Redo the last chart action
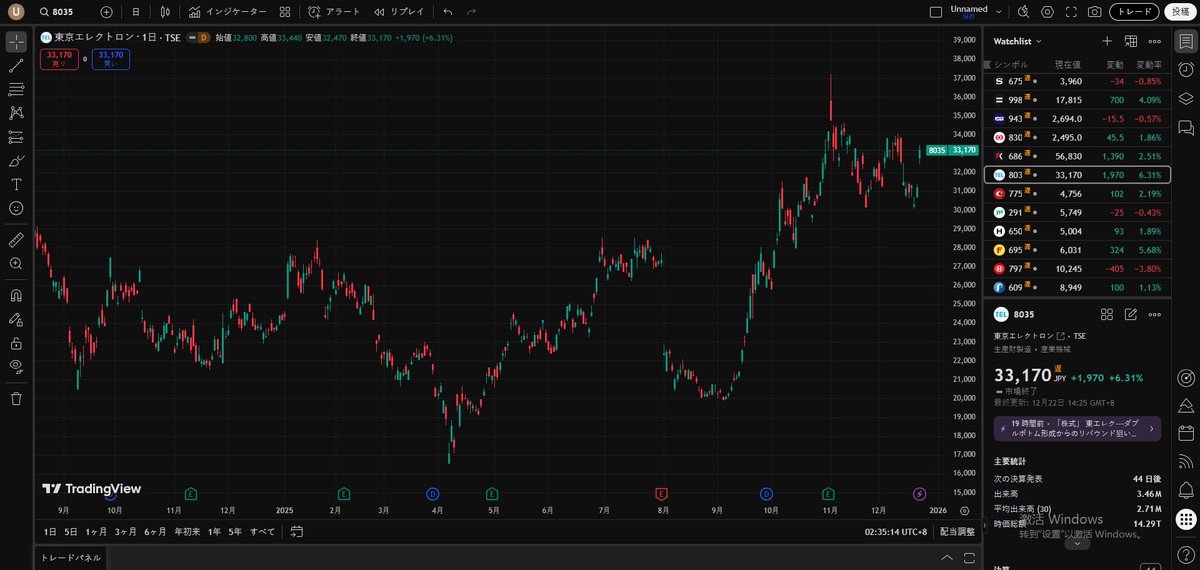The height and width of the screenshot is (570, 1200). pos(472,12)
